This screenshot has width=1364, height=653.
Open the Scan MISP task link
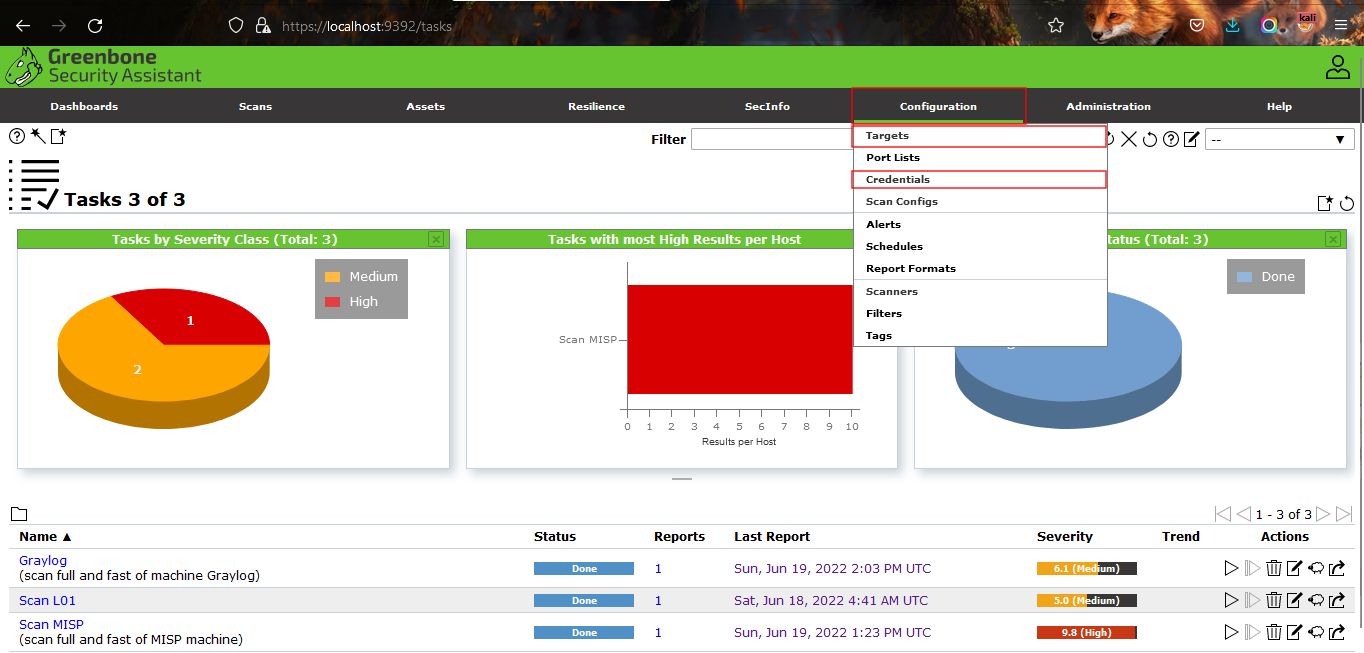[51, 625]
